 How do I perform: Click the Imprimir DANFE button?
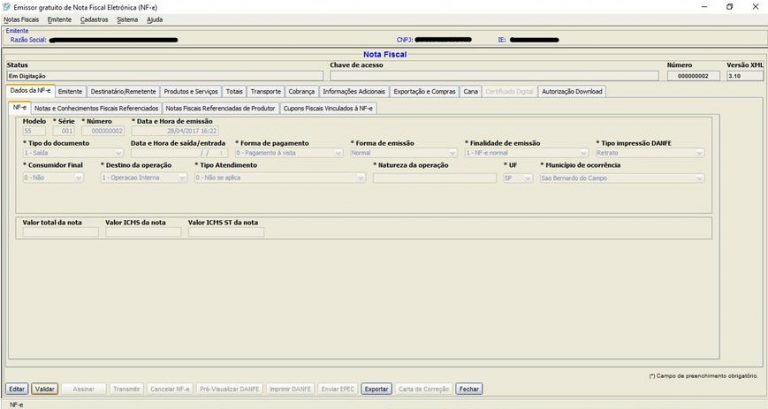point(290,389)
